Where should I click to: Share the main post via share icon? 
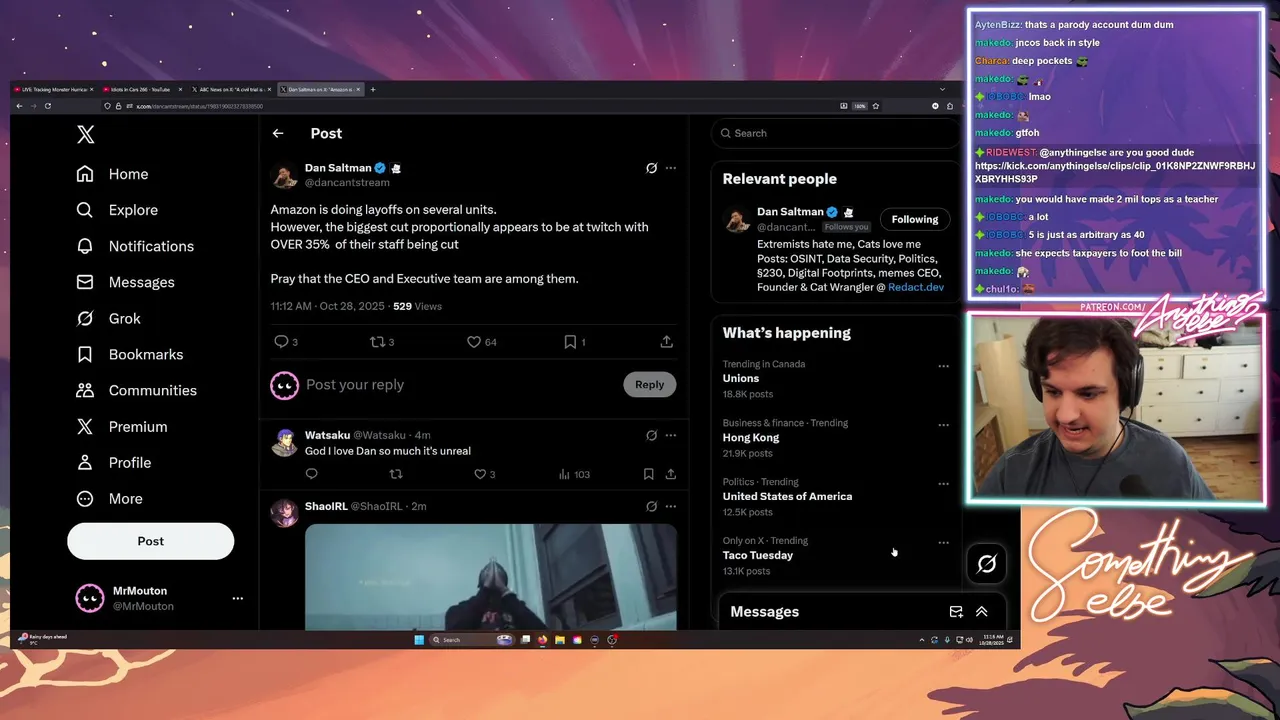(x=666, y=342)
